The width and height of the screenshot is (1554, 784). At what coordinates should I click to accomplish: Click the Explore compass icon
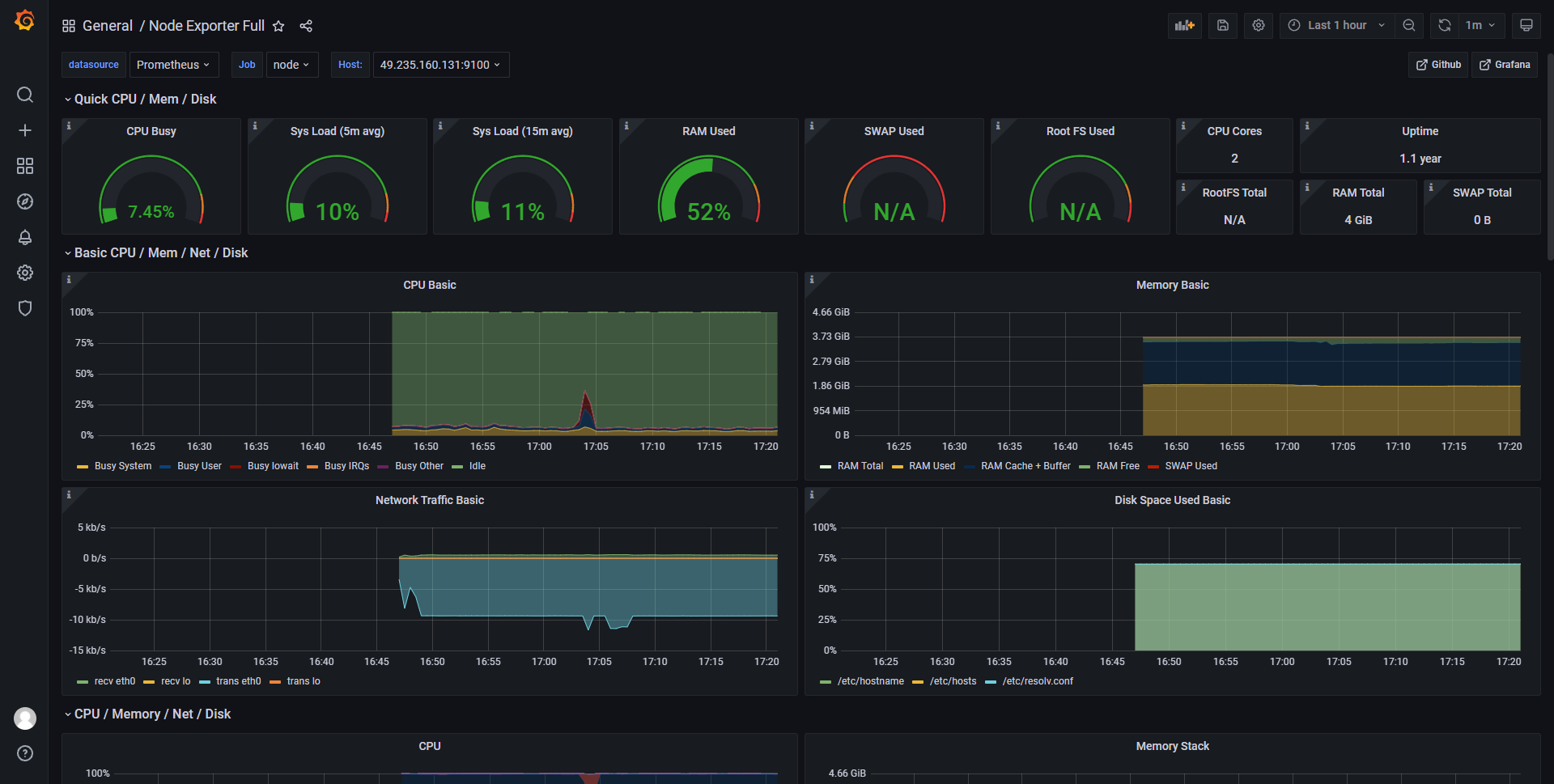point(25,201)
